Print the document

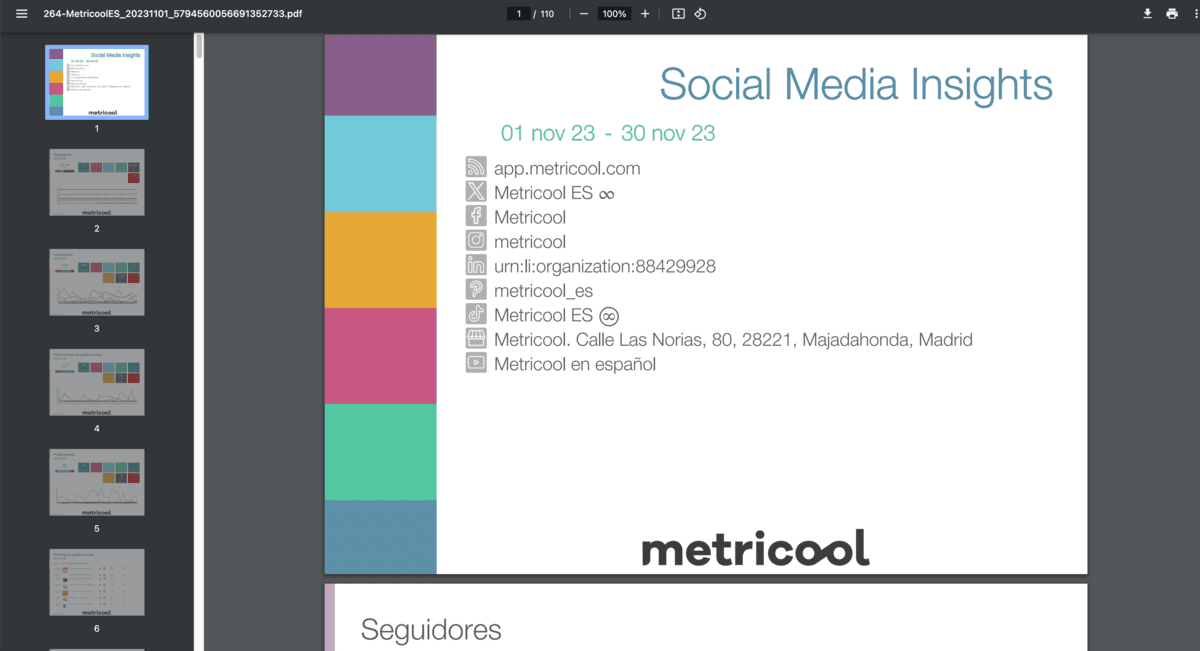[x=1172, y=13]
